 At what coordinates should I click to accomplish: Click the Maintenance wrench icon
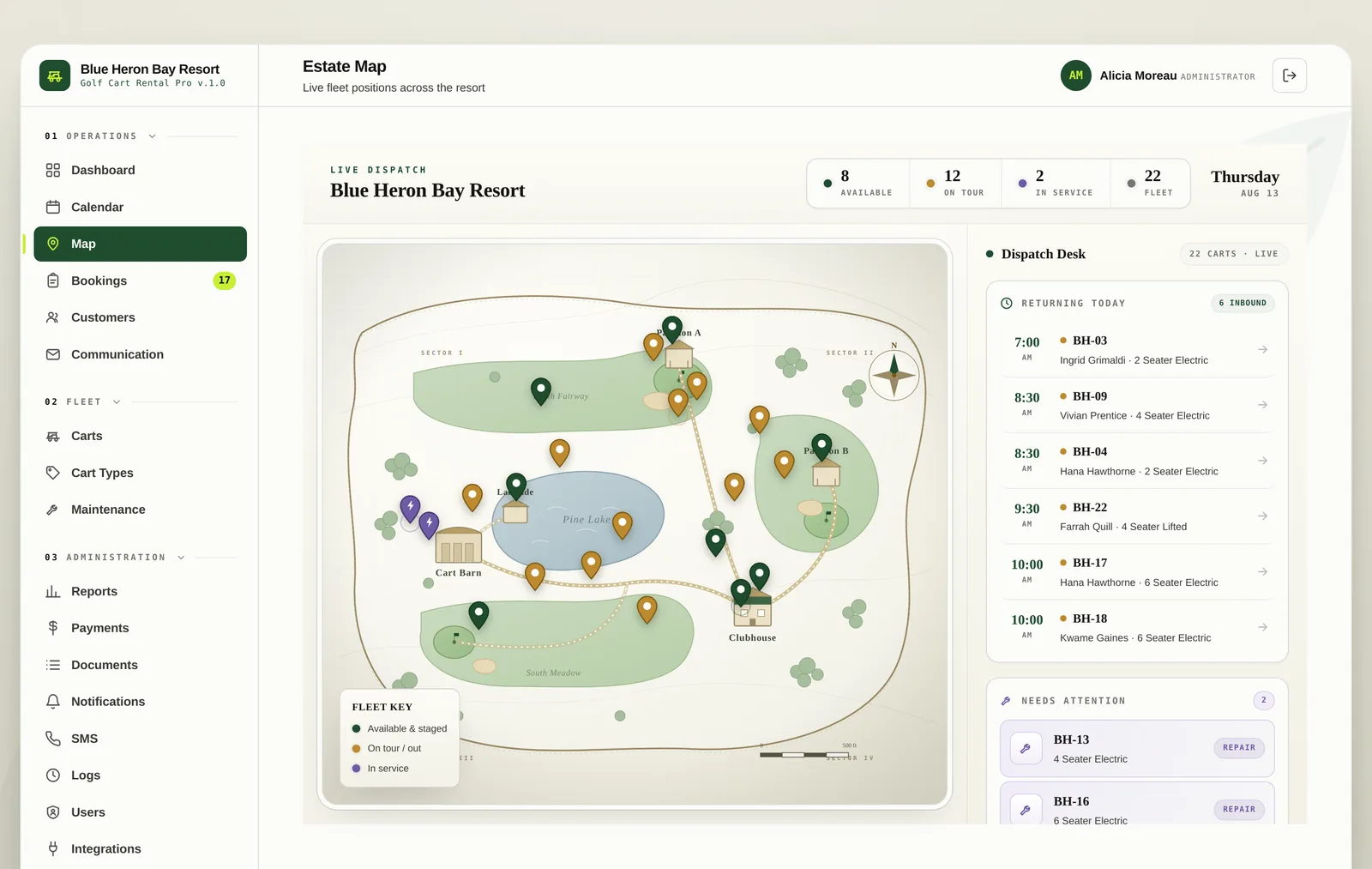point(53,510)
